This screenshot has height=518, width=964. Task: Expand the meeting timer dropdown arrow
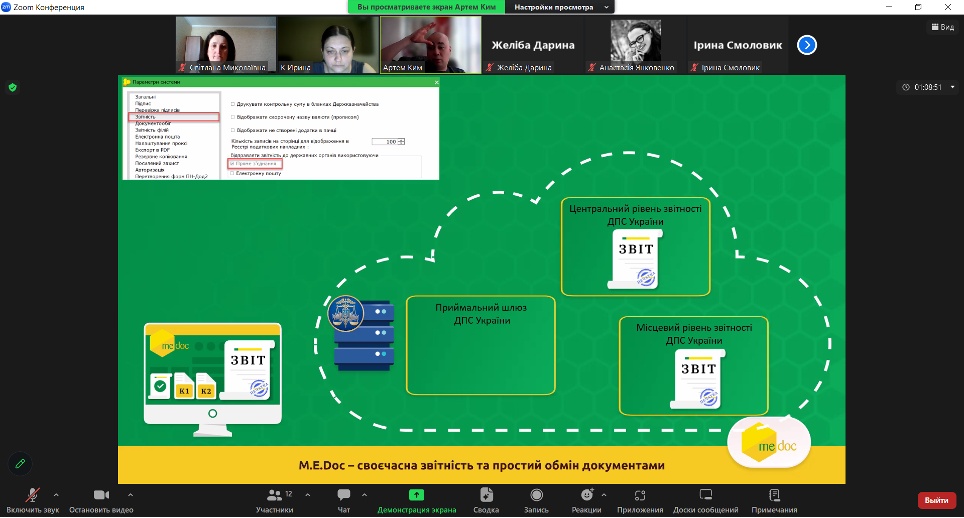[x=952, y=87]
